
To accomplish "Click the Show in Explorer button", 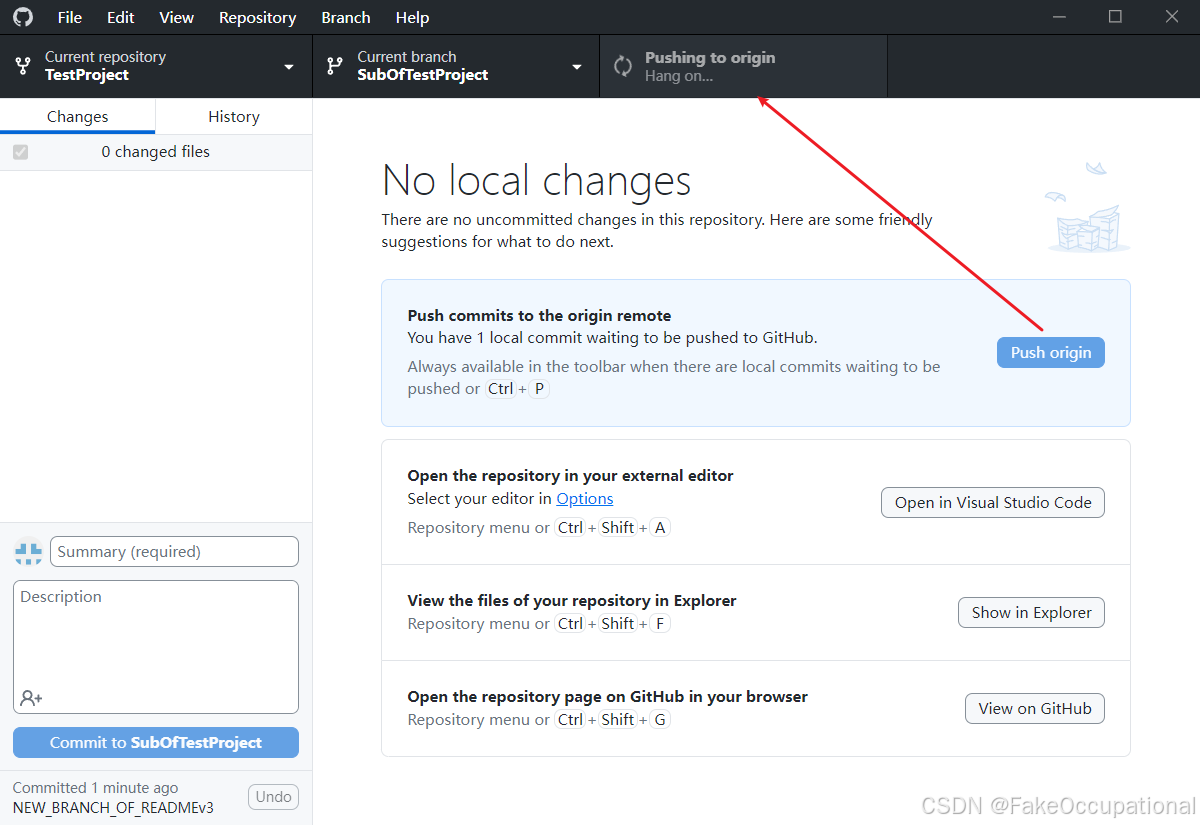I will pyautogui.click(x=1032, y=612).
